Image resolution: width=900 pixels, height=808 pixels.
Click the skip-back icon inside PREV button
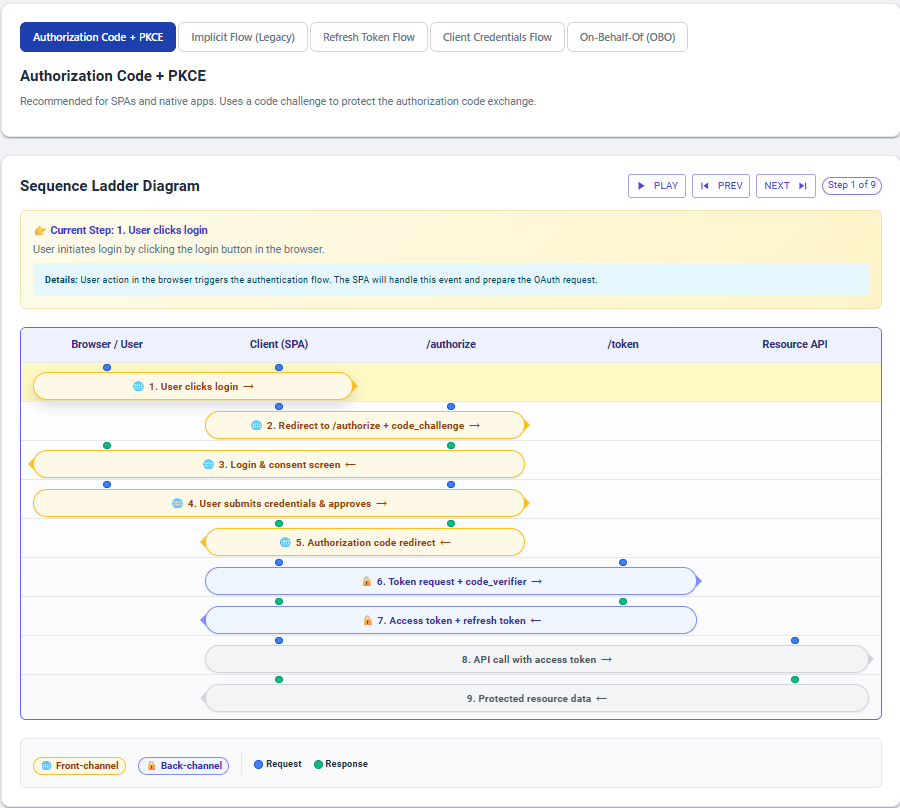(x=706, y=185)
